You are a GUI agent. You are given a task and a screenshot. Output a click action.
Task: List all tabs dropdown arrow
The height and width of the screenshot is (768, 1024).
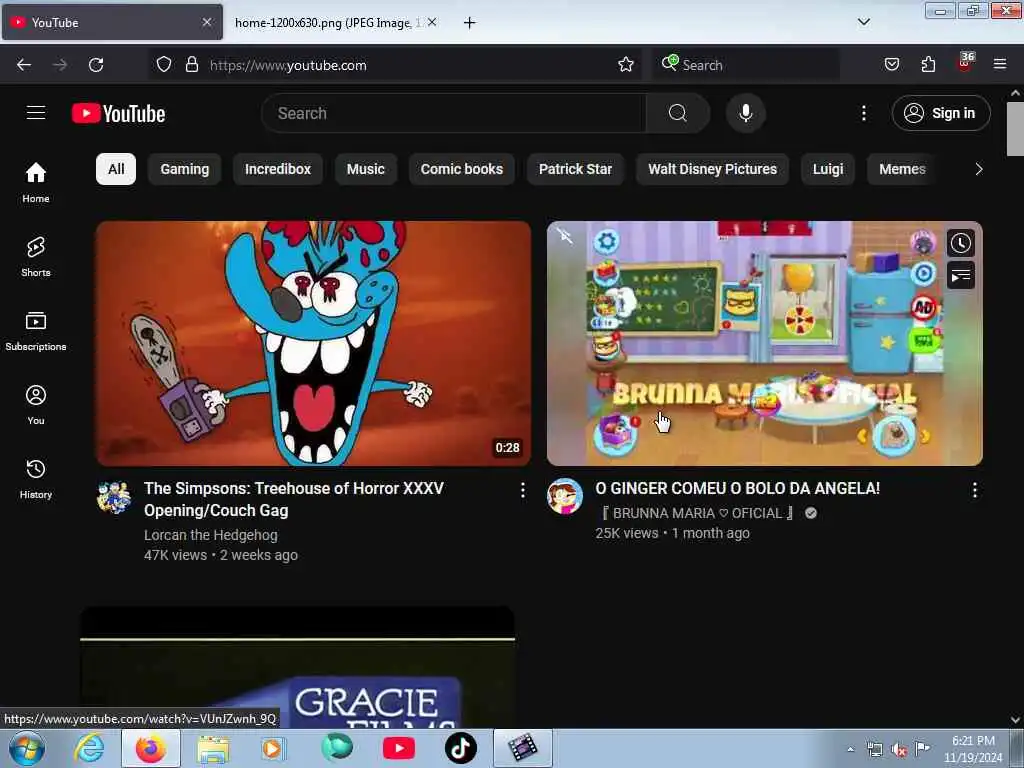pos(863,22)
